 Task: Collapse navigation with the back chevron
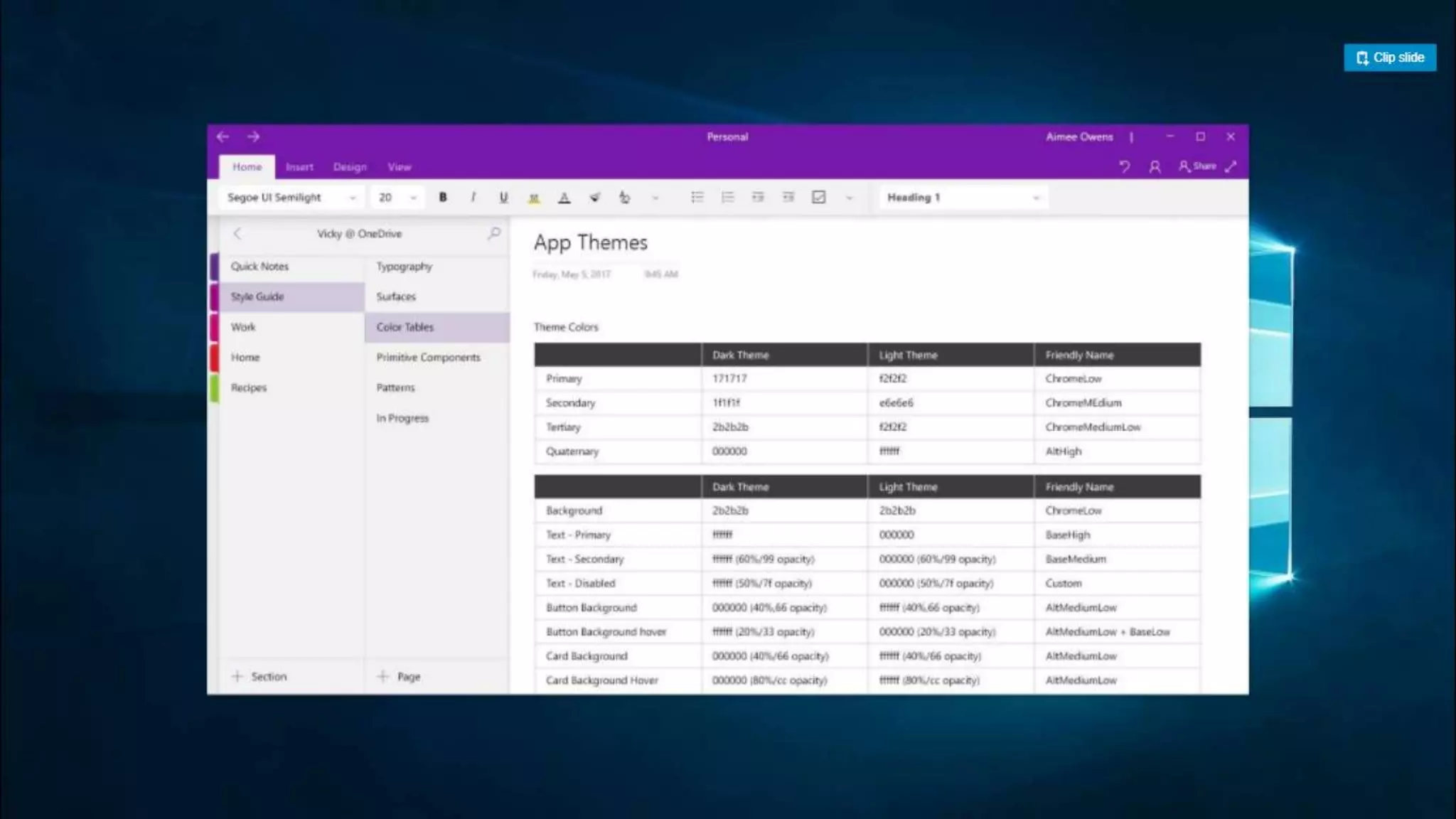tap(237, 233)
